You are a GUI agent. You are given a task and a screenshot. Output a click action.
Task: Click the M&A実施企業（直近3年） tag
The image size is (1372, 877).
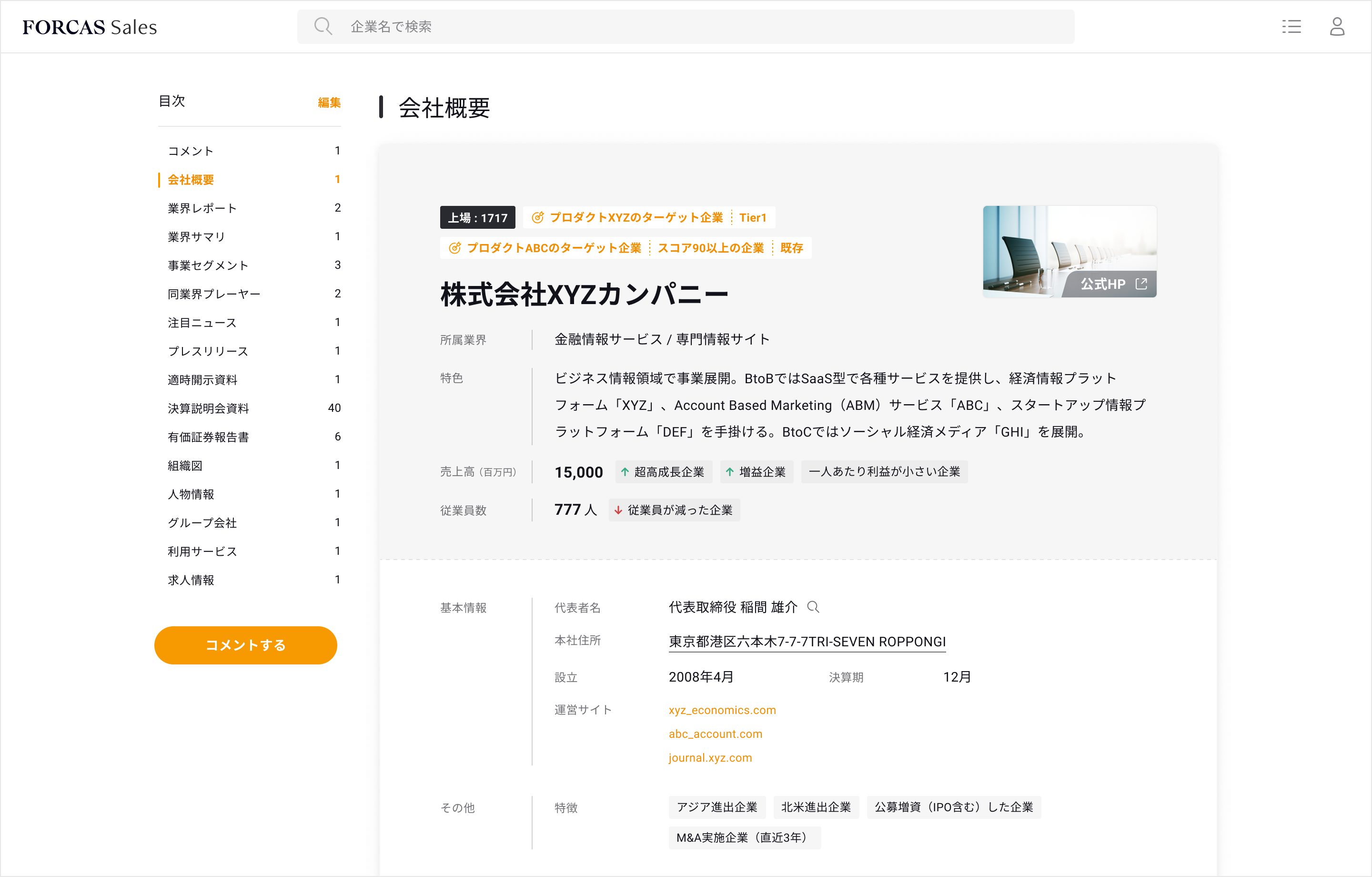tap(744, 837)
